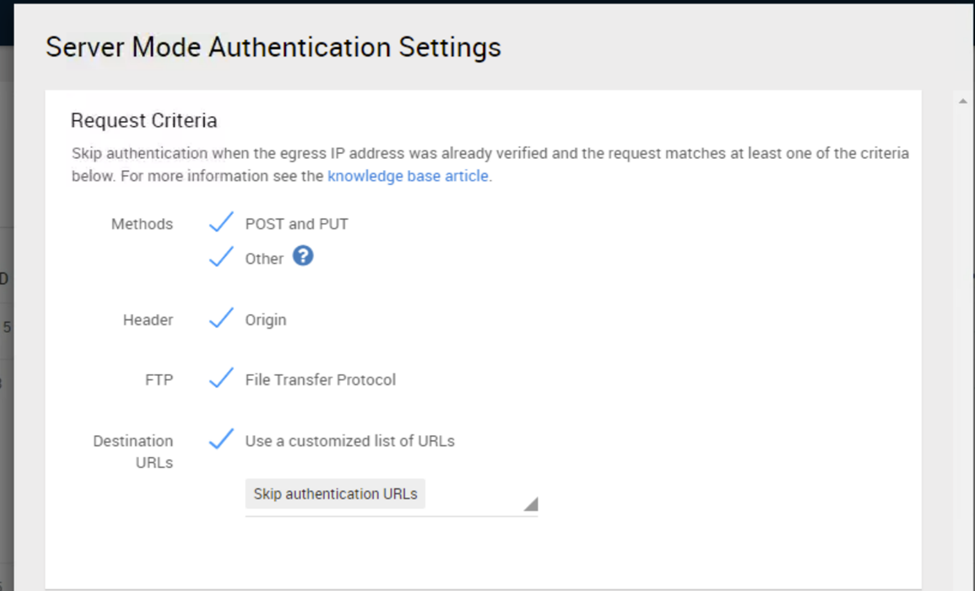Open the knowledge base article link
This screenshot has height=591, width=975.
click(x=408, y=176)
